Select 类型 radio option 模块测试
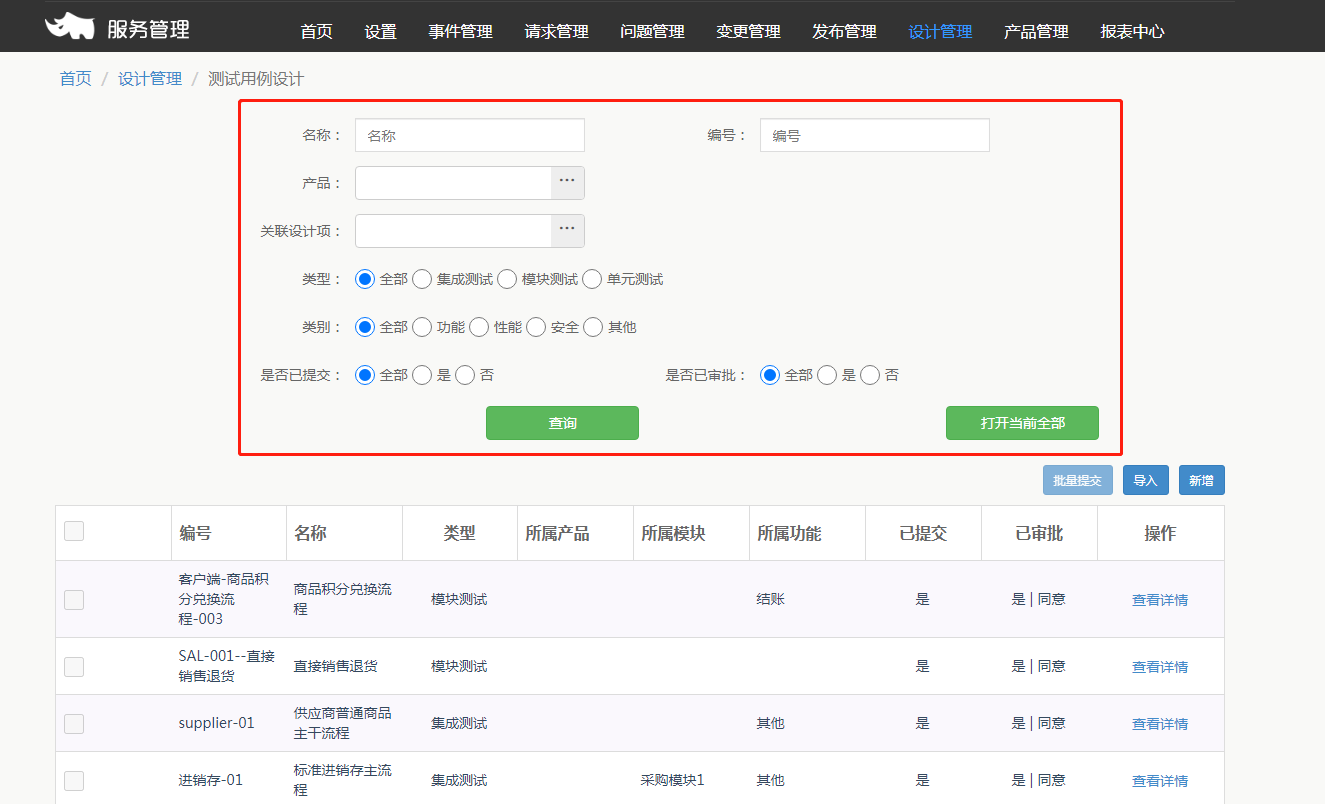This screenshot has height=804, width=1325. [507, 279]
